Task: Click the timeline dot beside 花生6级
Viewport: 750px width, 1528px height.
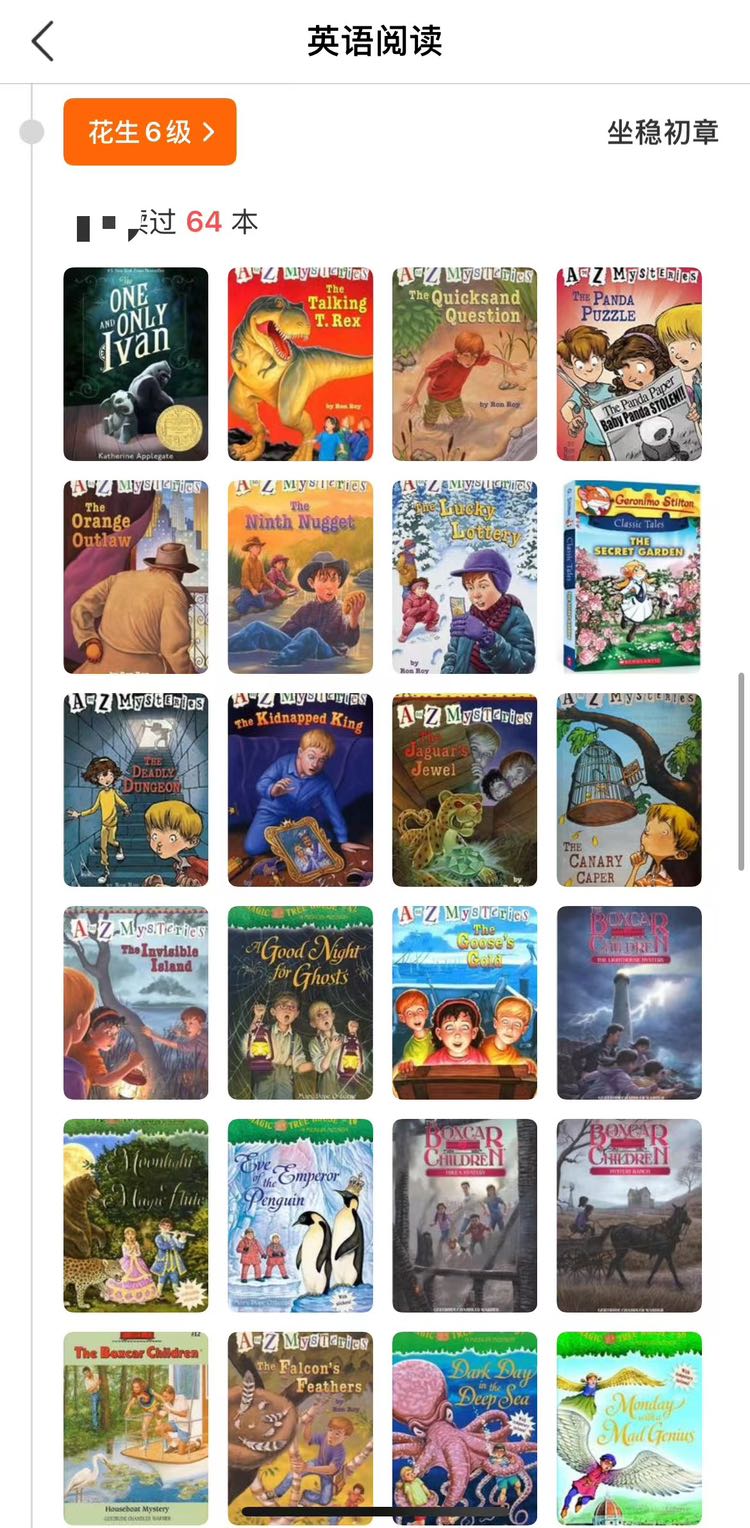Action: 32,132
